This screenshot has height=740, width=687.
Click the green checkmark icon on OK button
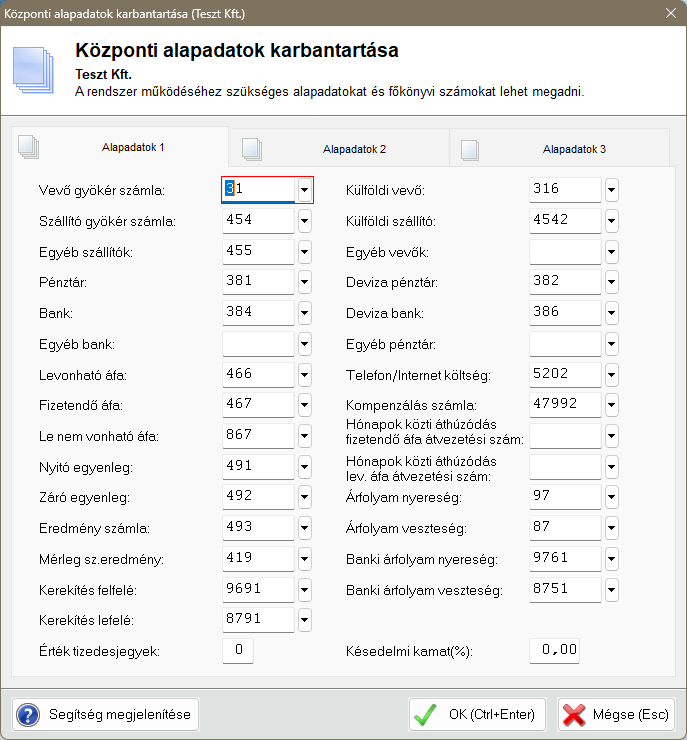[426, 715]
